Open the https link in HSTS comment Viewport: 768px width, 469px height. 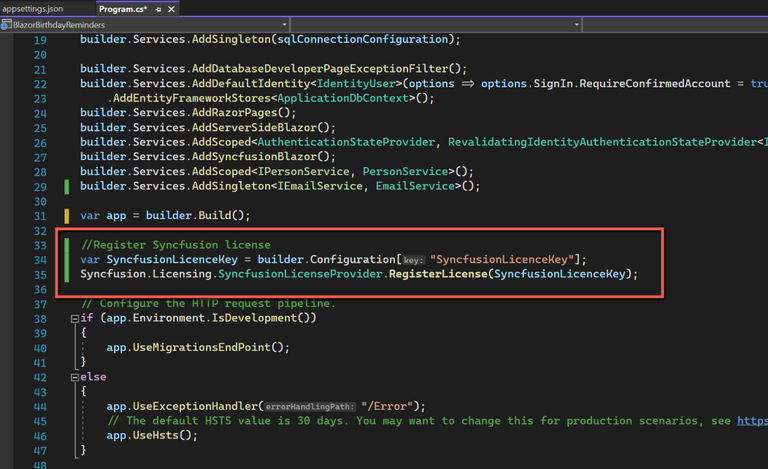[750, 421]
